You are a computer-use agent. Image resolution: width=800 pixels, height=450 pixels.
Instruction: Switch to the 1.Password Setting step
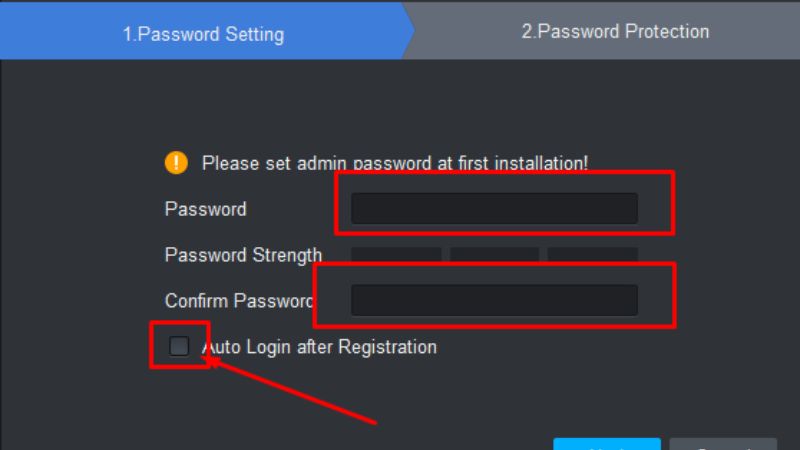203,34
